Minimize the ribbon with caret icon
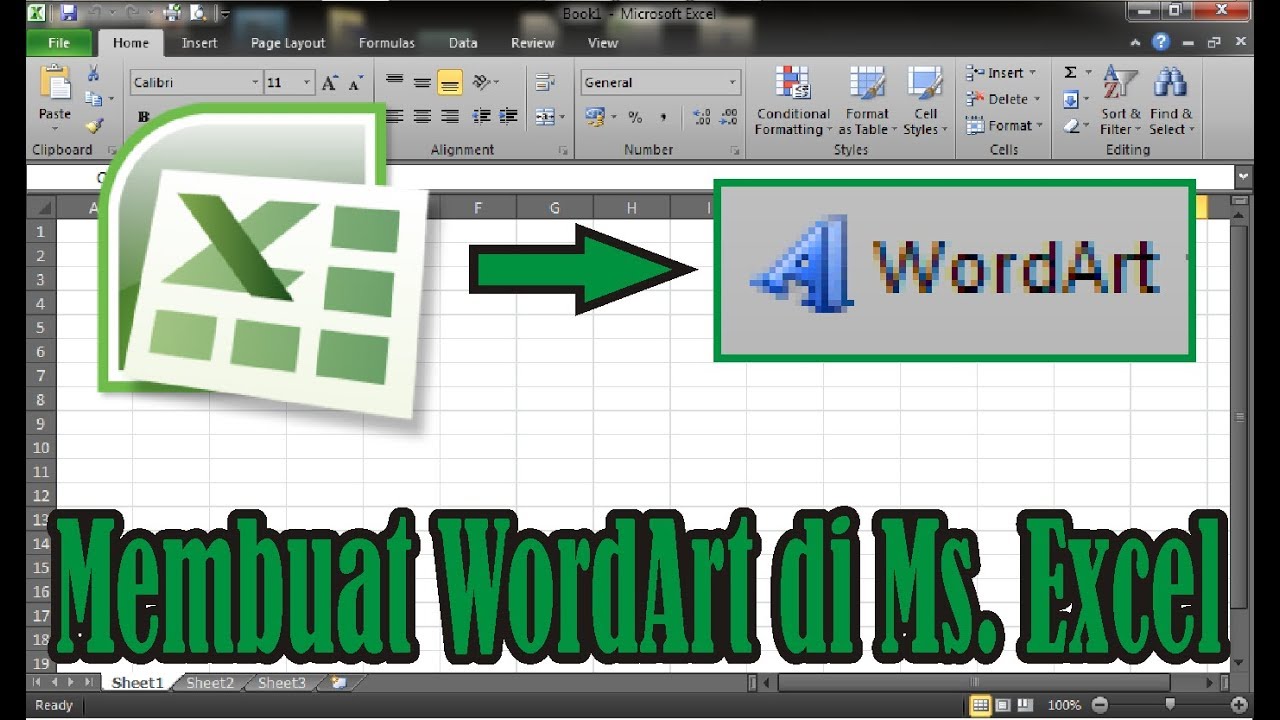The height and width of the screenshot is (720, 1280). click(1135, 43)
